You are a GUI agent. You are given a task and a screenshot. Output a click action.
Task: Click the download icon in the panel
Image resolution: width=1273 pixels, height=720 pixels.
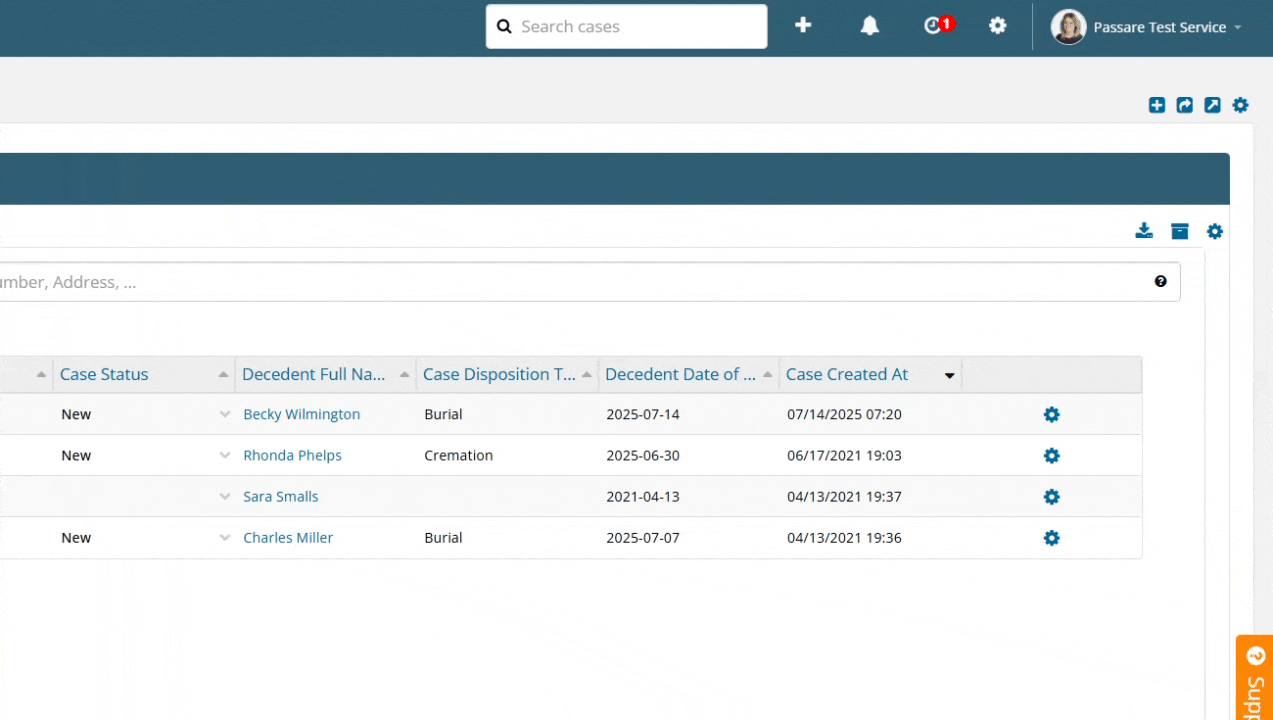pyautogui.click(x=1144, y=231)
